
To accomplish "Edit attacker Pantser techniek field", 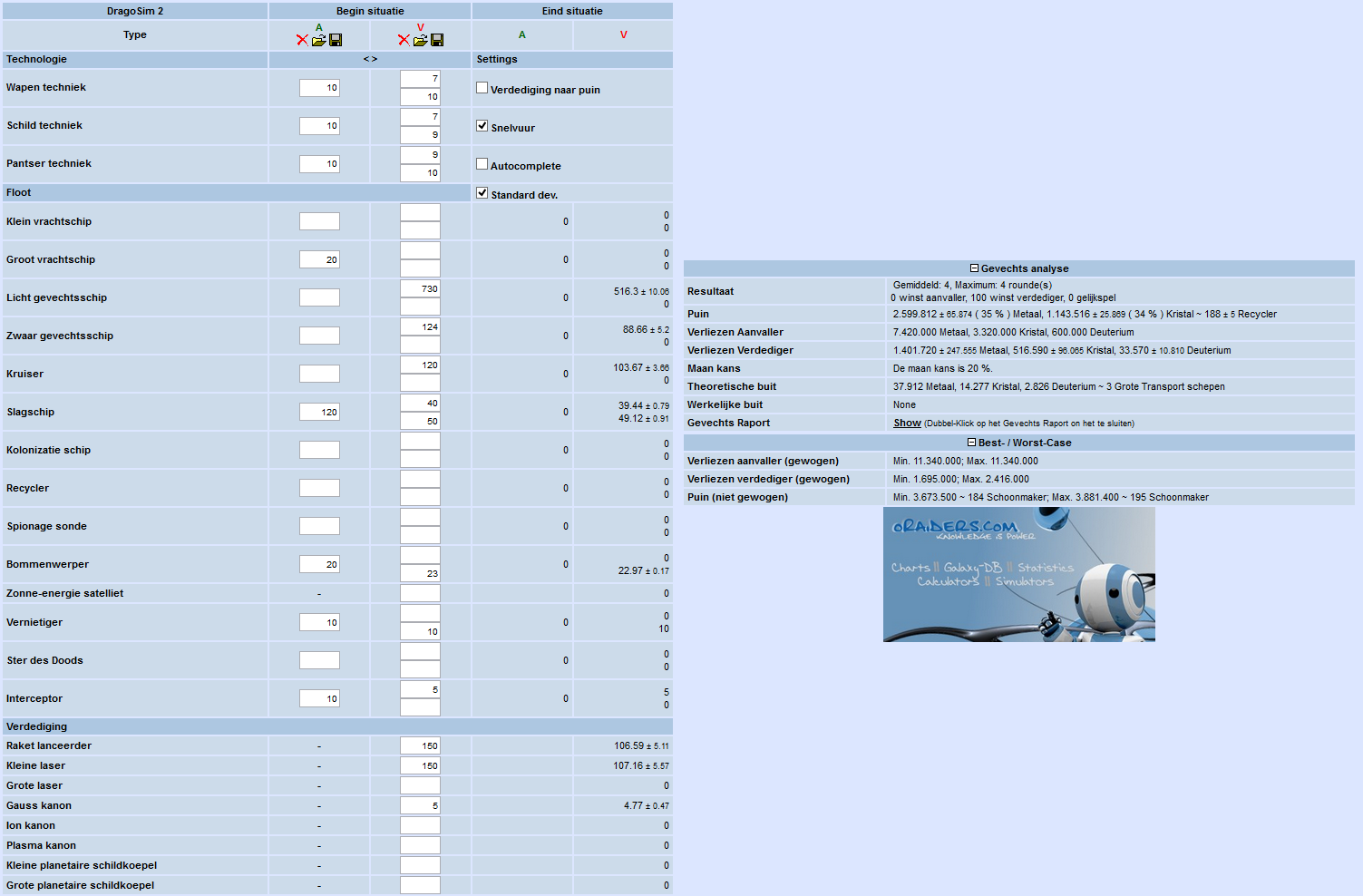I will tap(319, 164).
